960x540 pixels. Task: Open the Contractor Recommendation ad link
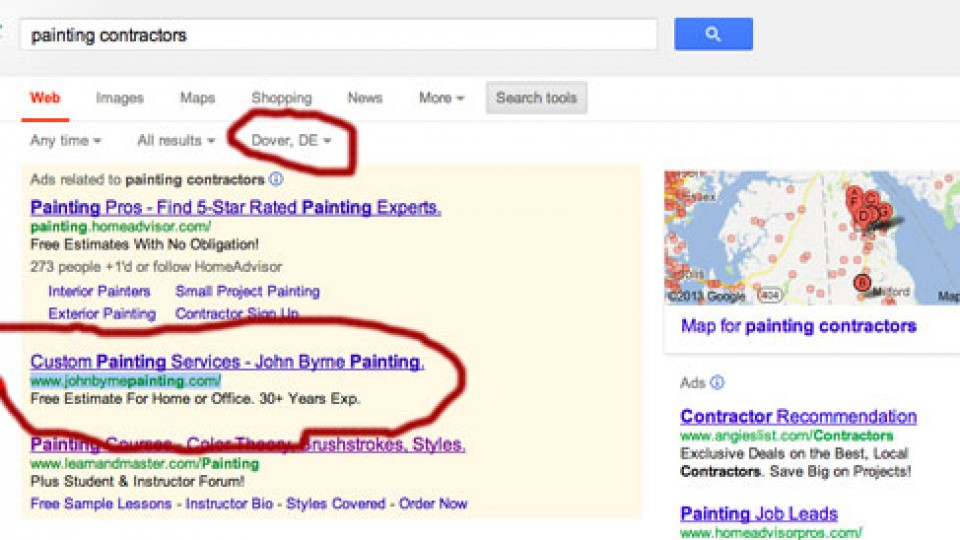coord(798,416)
